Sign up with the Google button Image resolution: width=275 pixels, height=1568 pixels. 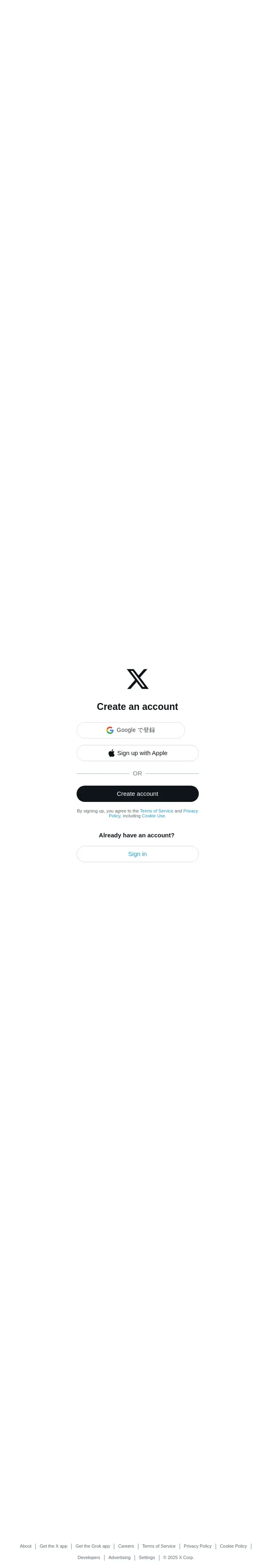pos(130,730)
